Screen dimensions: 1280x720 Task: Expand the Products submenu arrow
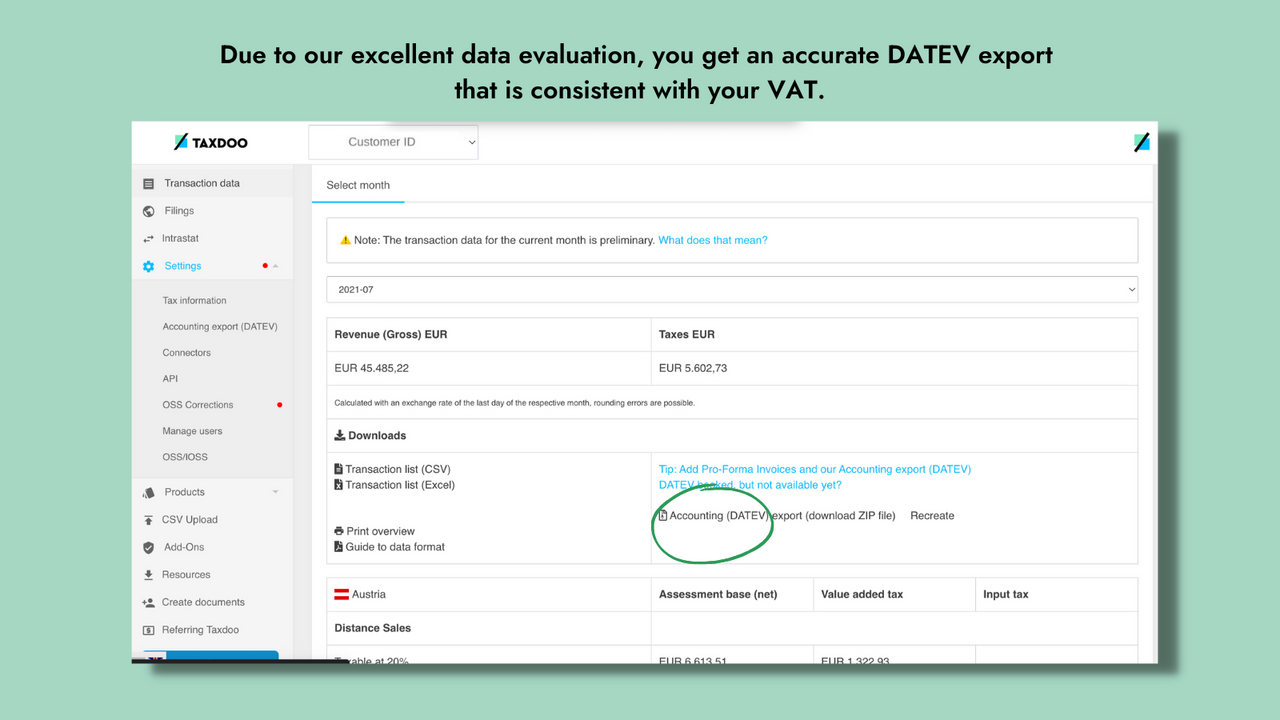click(x=276, y=492)
